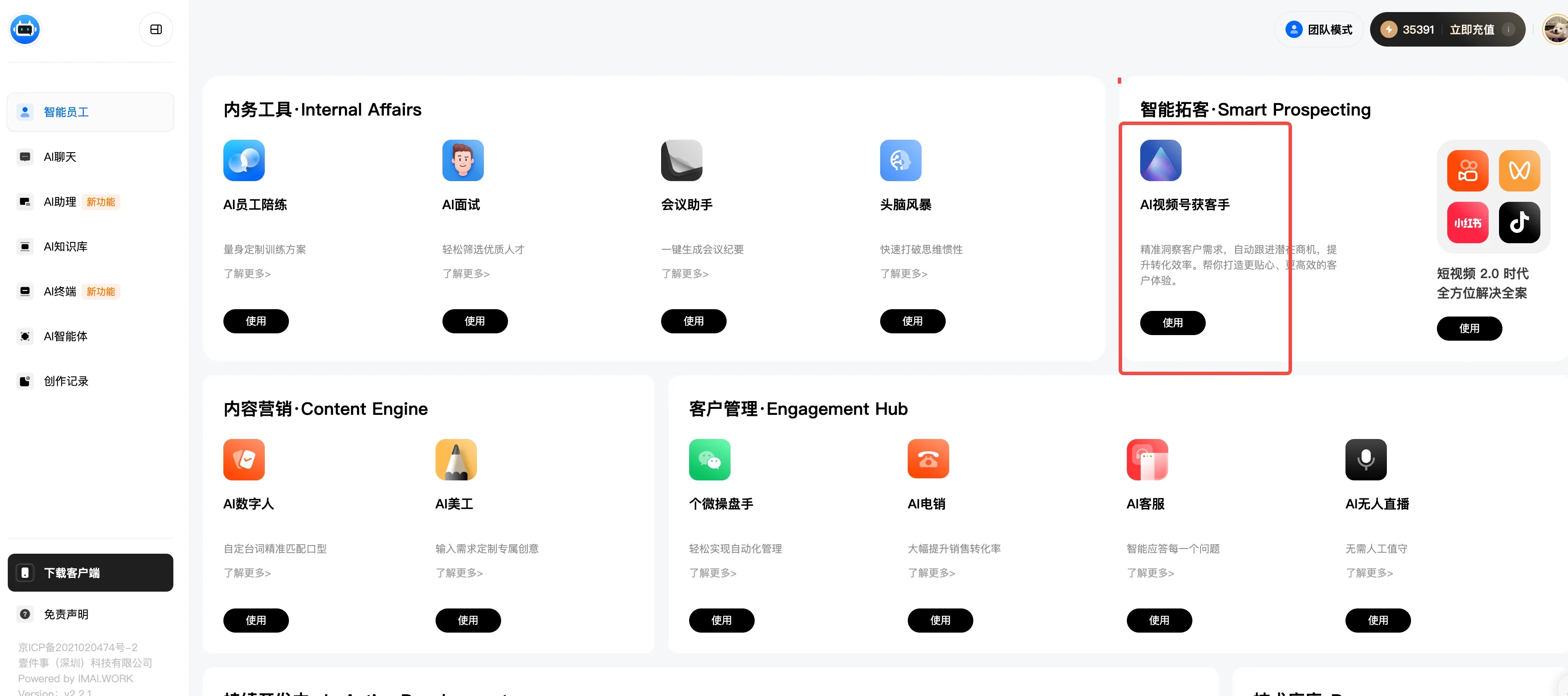Open the 会议助手 icon
The width and height of the screenshot is (1568, 696).
tap(681, 160)
